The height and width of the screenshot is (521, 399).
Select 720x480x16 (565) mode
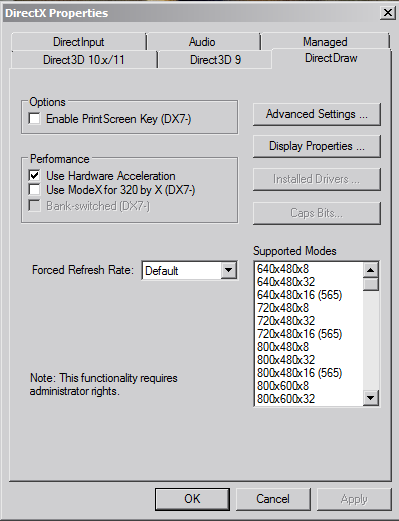tap(309, 334)
